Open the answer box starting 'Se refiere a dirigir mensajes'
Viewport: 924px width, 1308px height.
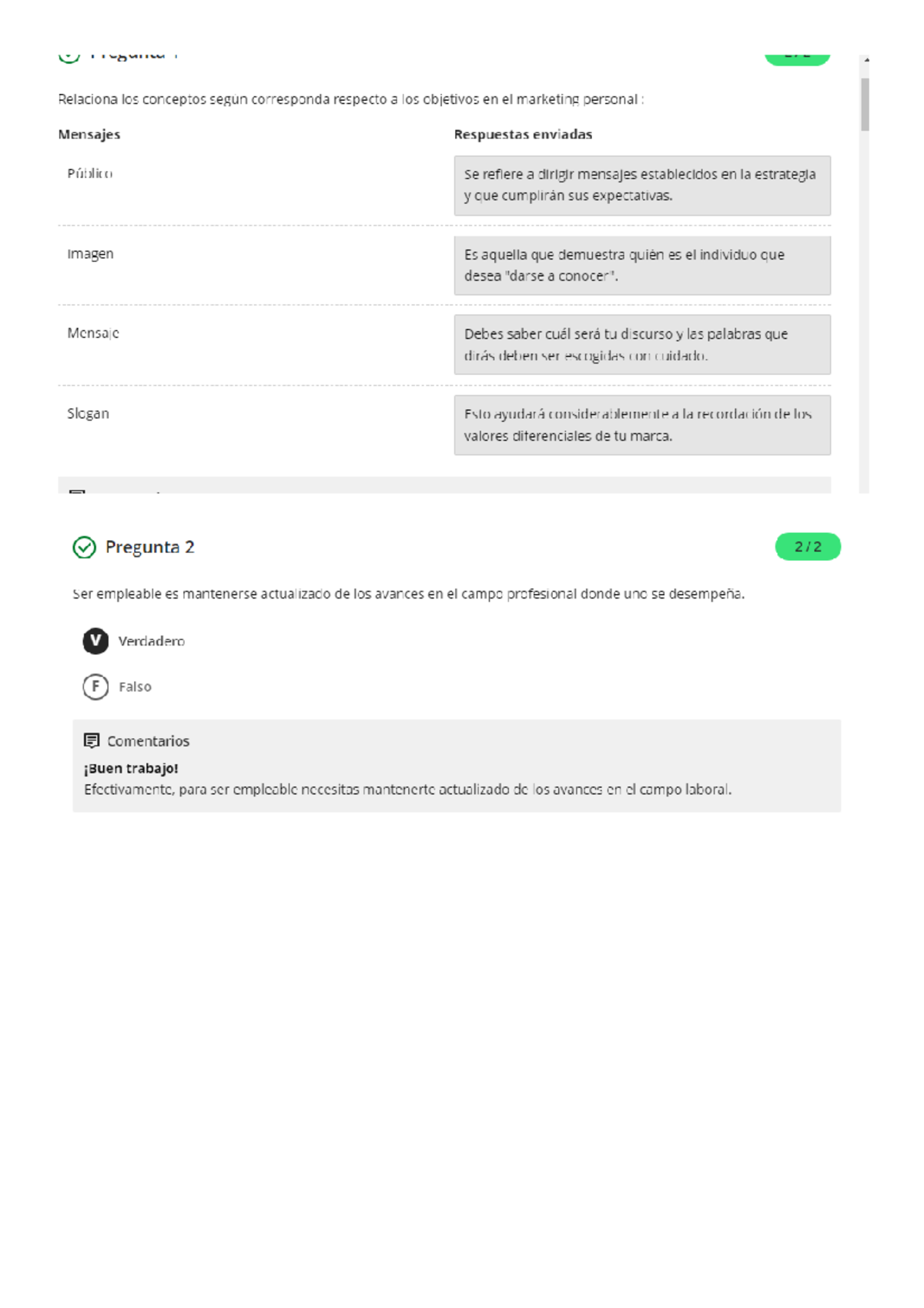(x=642, y=186)
